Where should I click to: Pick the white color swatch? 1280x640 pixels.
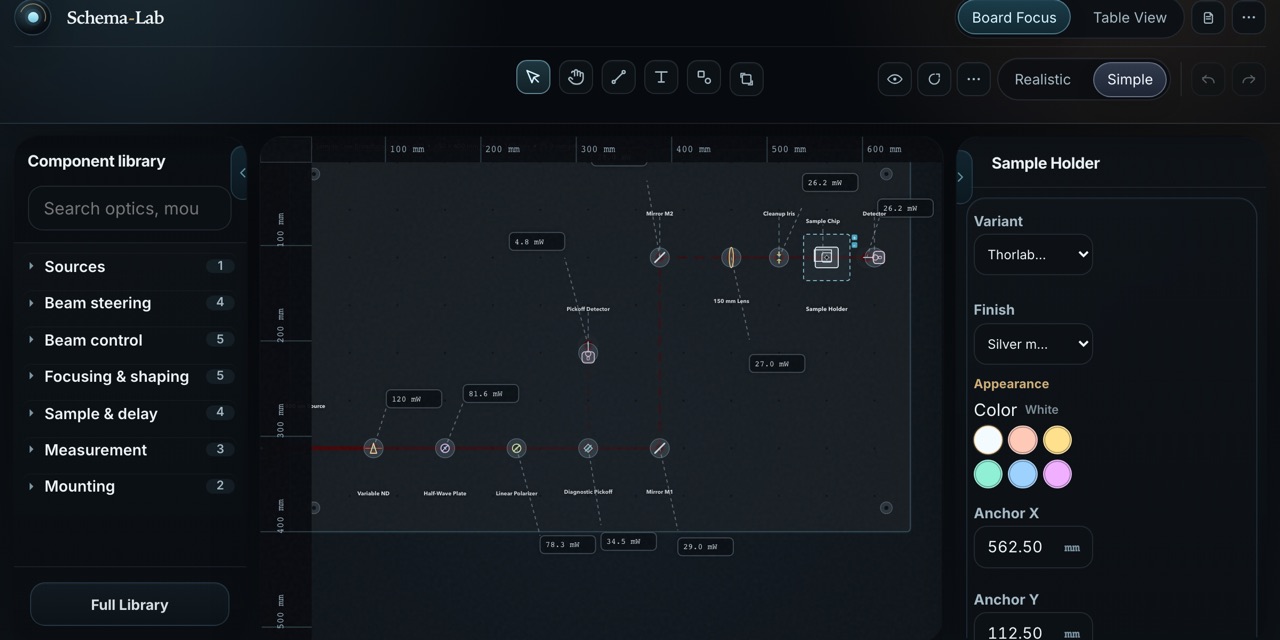pos(988,440)
